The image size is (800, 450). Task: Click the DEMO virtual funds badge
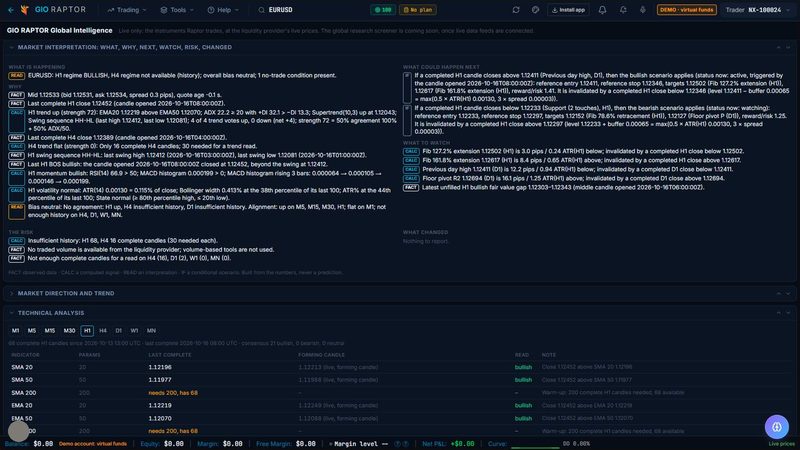[686, 10]
